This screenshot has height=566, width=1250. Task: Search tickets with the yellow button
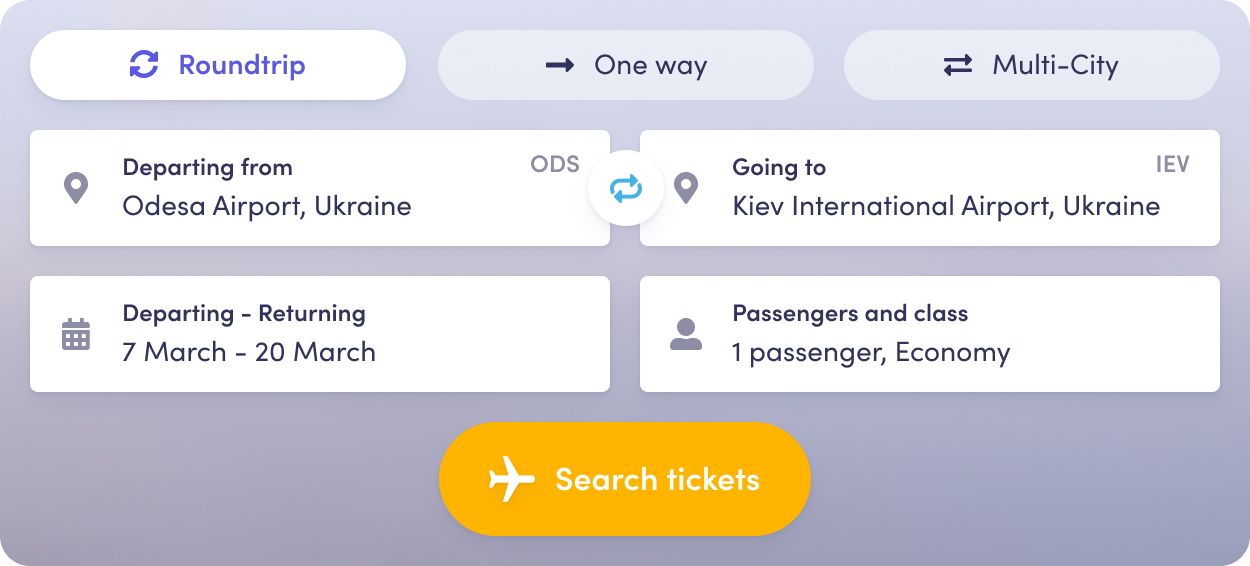tap(625, 479)
